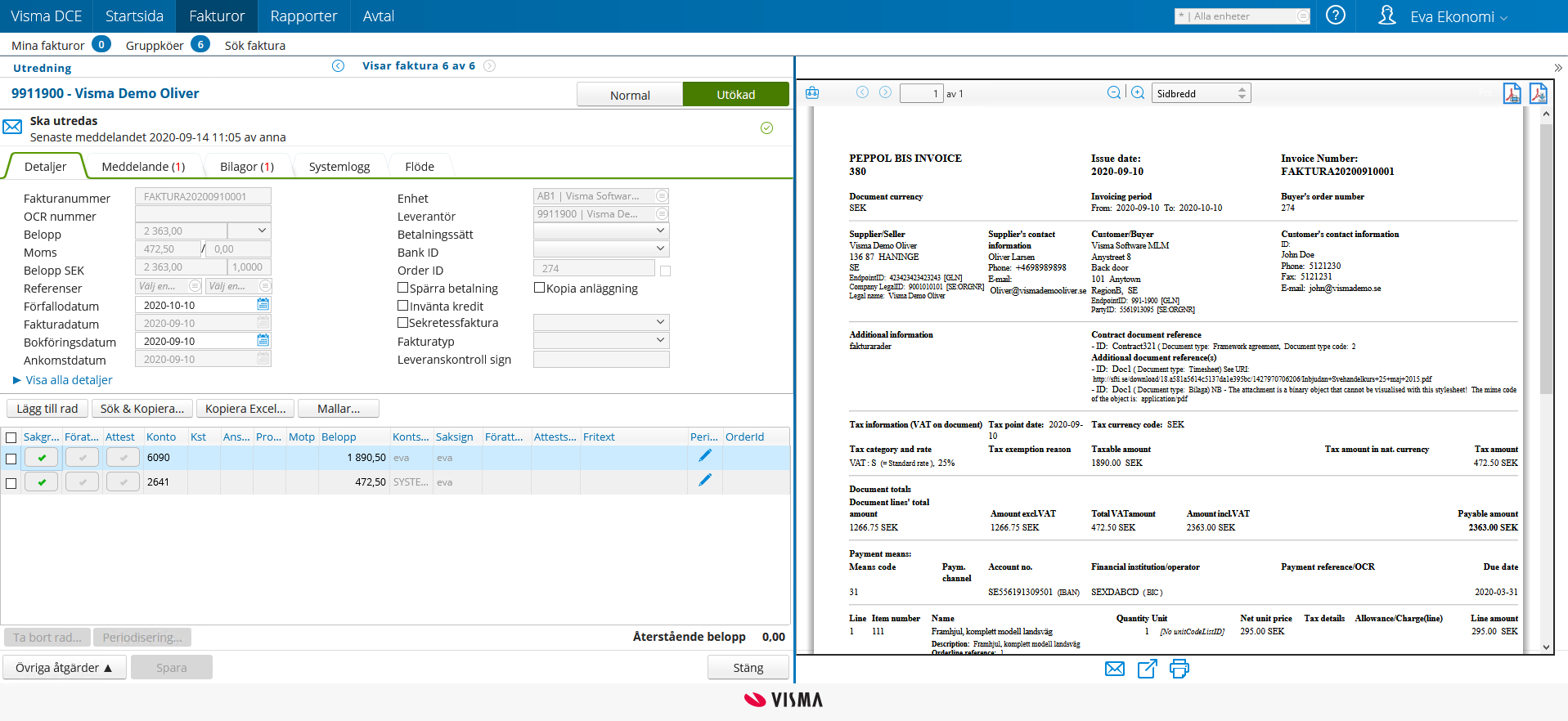The width and height of the screenshot is (1568, 721).
Task: Go to Startsida in the top menu
Action: pyautogui.click(x=134, y=16)
